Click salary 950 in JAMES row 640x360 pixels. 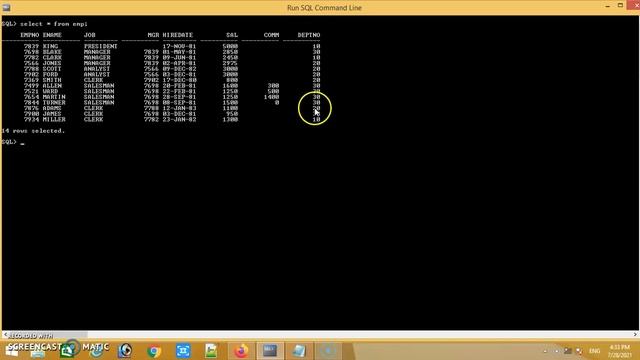[x=232, y=114]
